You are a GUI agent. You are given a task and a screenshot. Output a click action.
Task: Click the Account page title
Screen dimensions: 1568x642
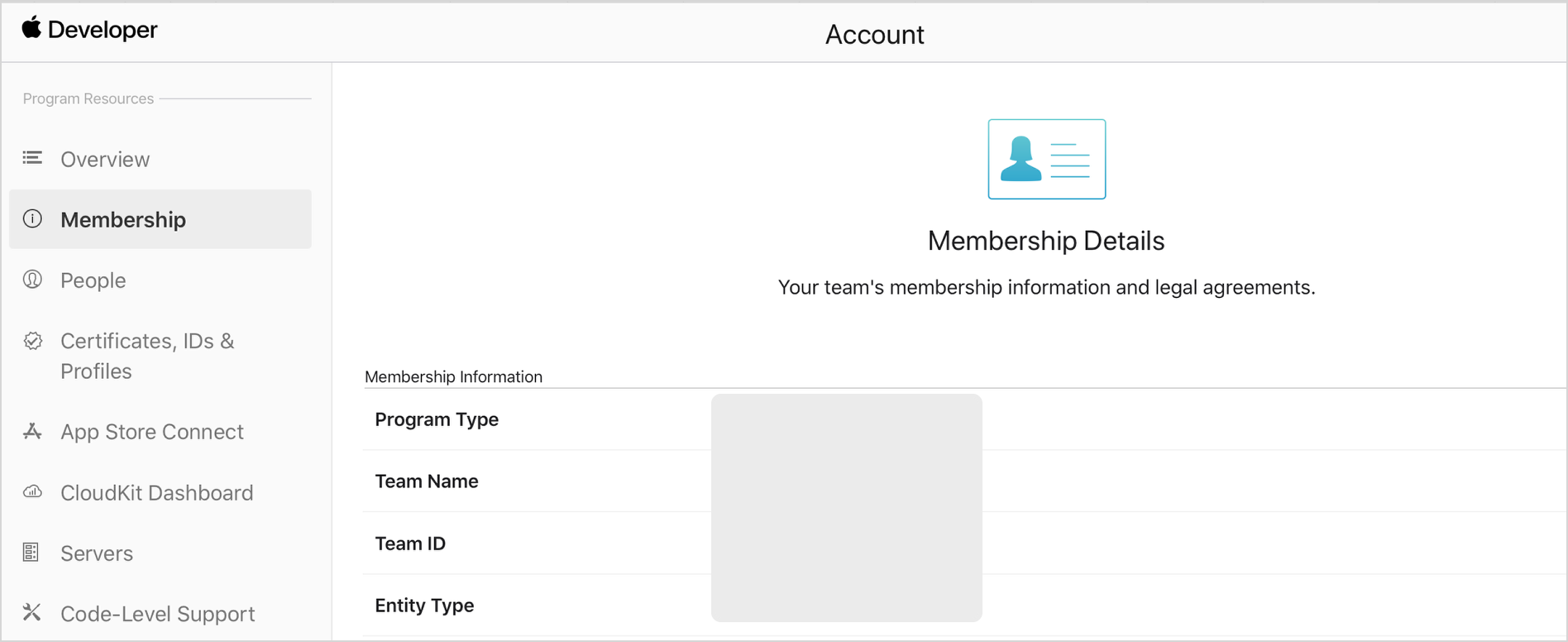[874, 35]
